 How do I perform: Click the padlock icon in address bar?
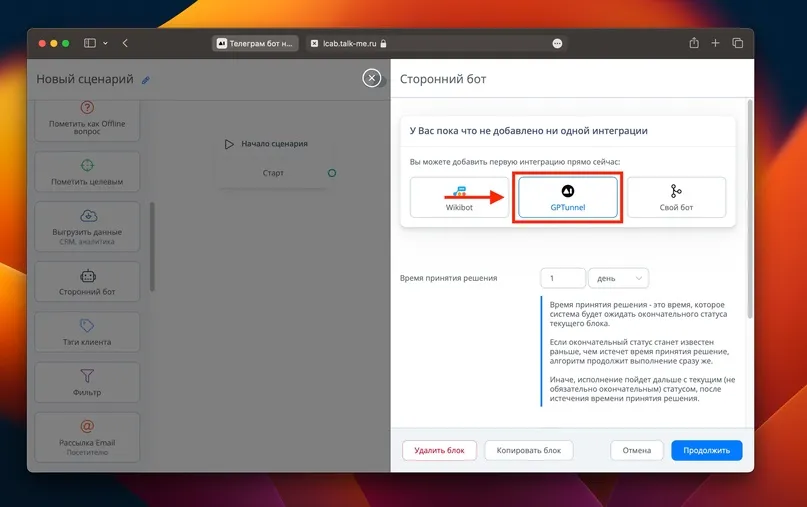pos(383,44)
